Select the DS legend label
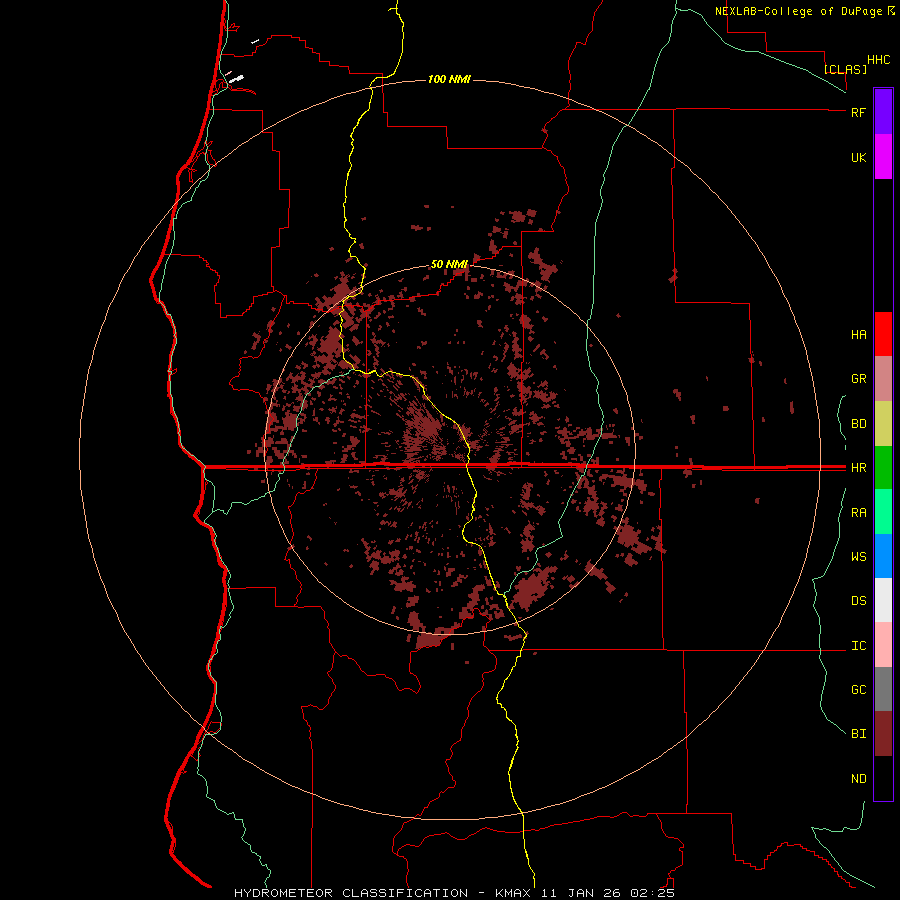 pyautogui.click(x=858, y=601)
